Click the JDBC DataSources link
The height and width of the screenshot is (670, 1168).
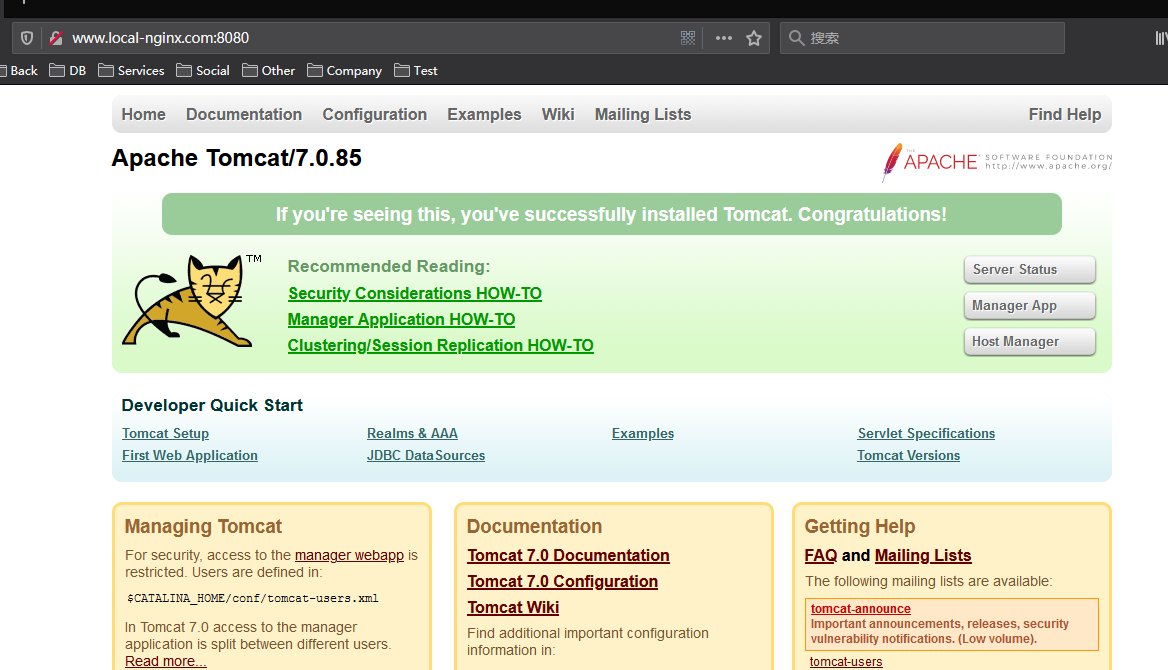[x=426, y=456]
